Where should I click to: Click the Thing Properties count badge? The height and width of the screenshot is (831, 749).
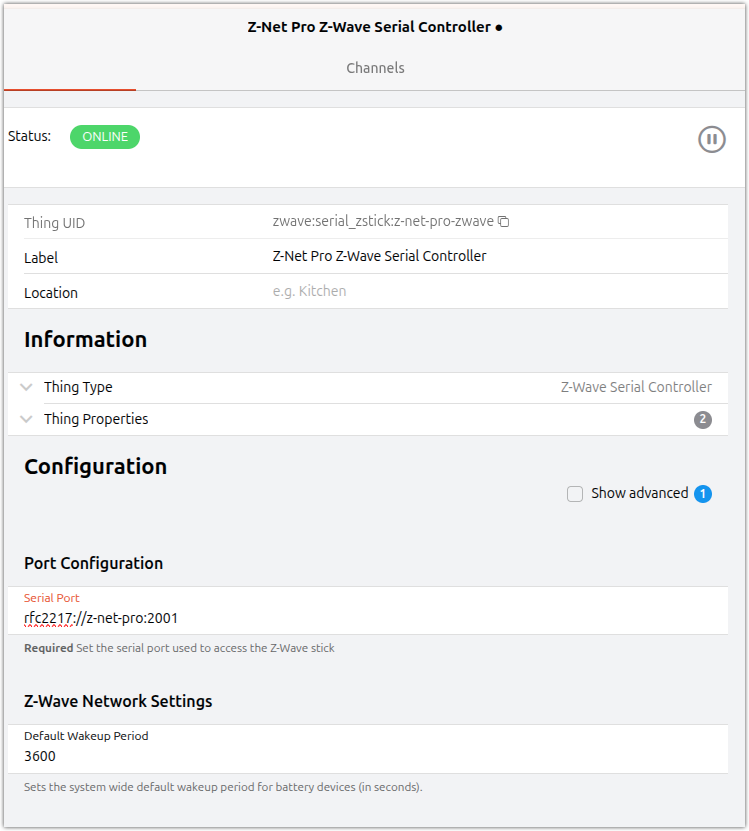[x=703, y=420]
